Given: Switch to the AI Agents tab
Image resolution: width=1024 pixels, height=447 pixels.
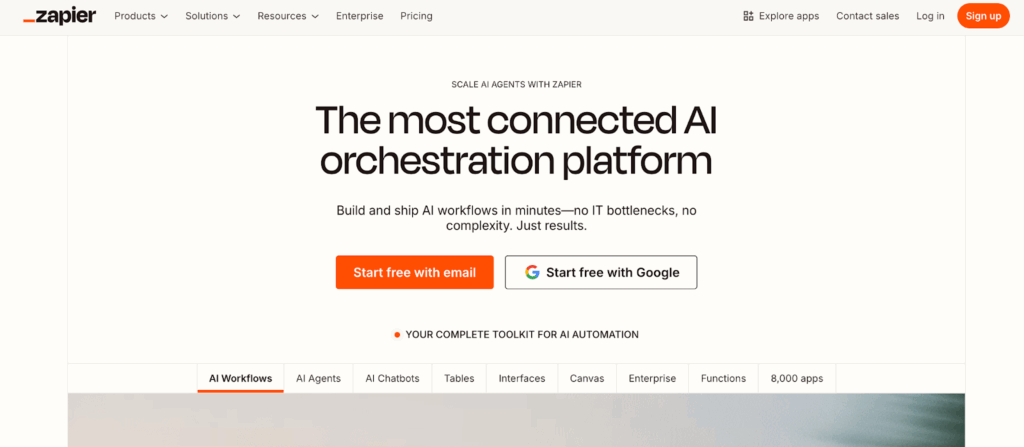Looking at the screenshot, I should pos(318,378).
